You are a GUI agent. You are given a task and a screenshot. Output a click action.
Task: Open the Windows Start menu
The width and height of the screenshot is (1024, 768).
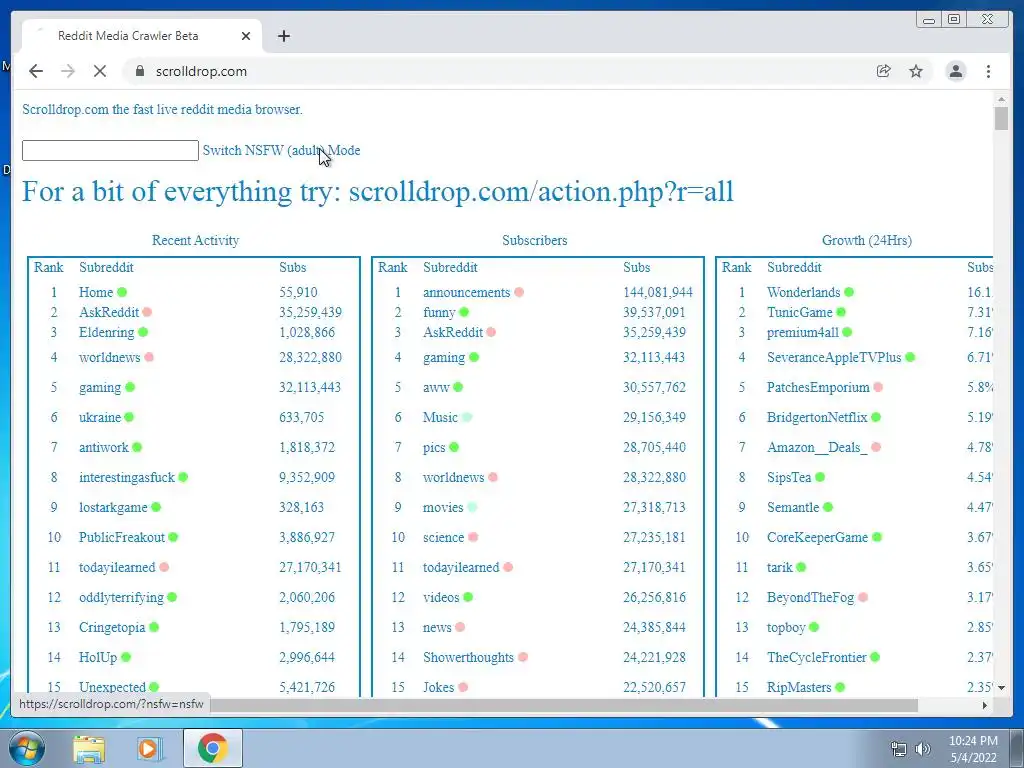[x=26, y=748]
